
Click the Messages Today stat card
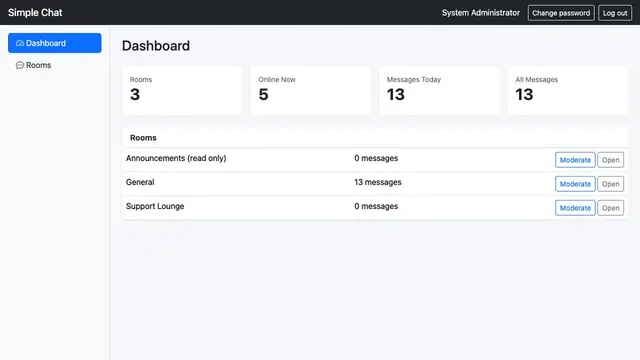(x=439, y=91)
